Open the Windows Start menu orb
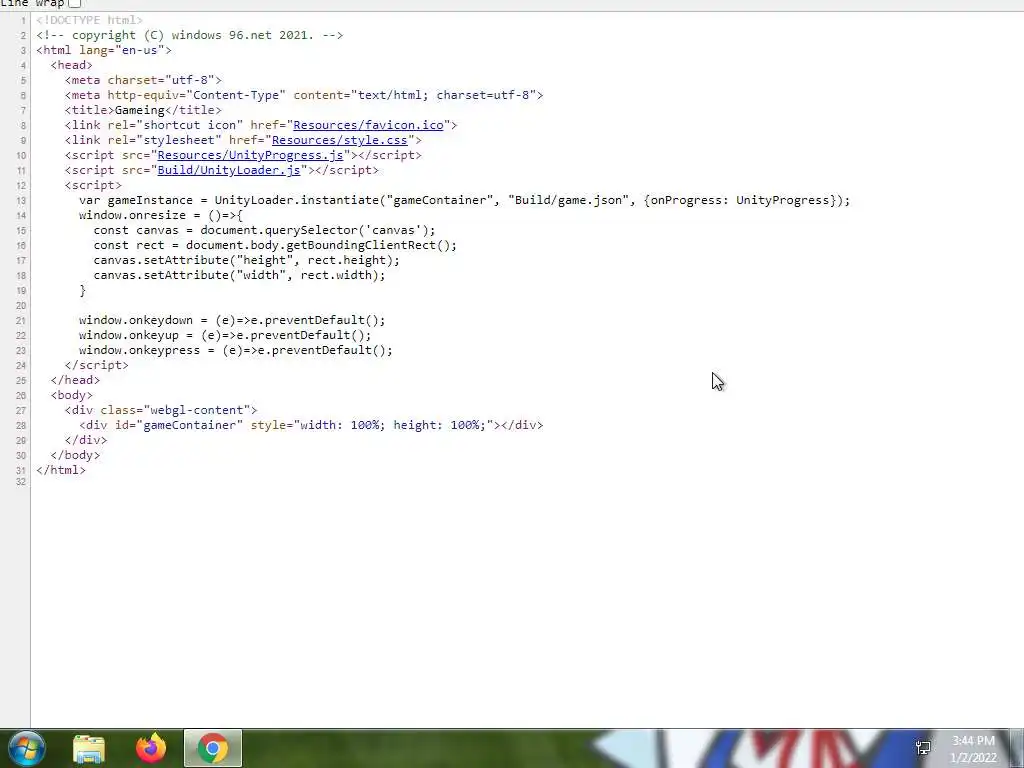Image resolution: width=1024 pixels, height=768 pixels. 26,748
